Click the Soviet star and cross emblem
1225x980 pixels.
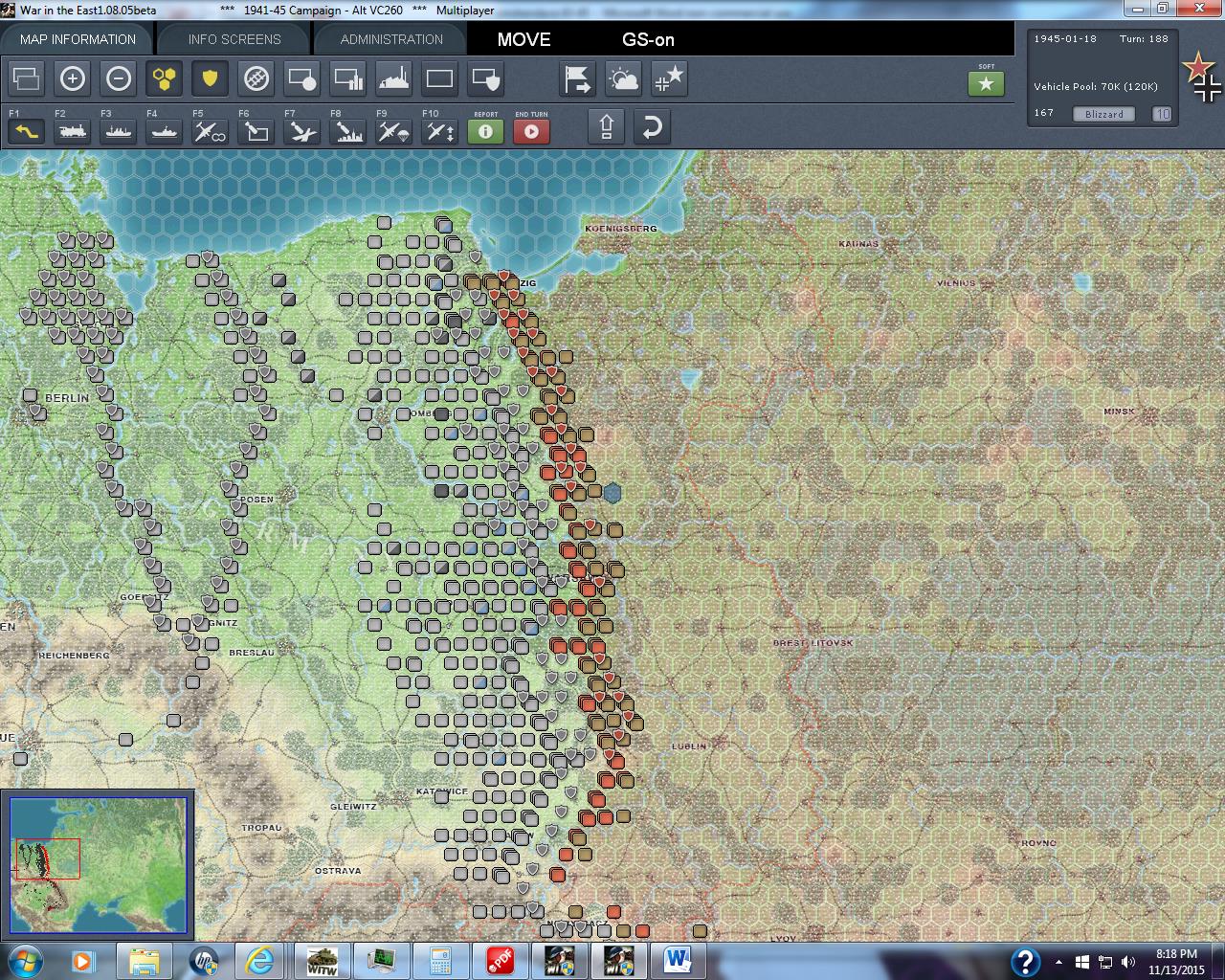(x=1201, y=77)
